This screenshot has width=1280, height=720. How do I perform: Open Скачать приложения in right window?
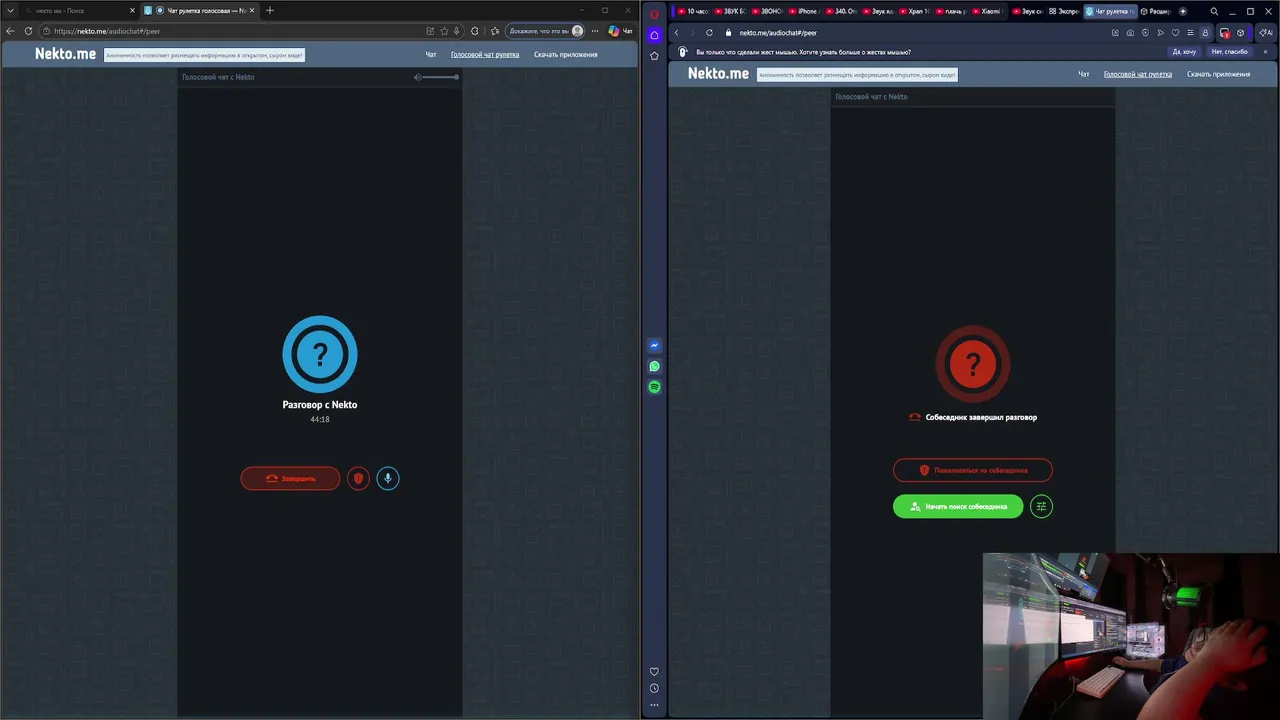click(x=1218, y=74)
